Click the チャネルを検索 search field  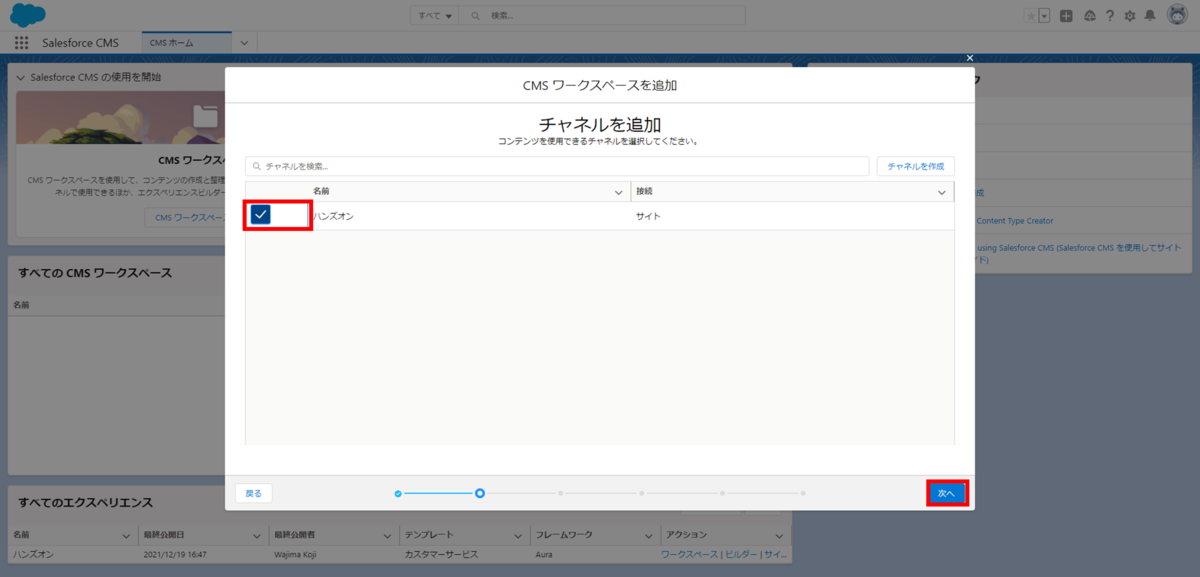[557, 166]
